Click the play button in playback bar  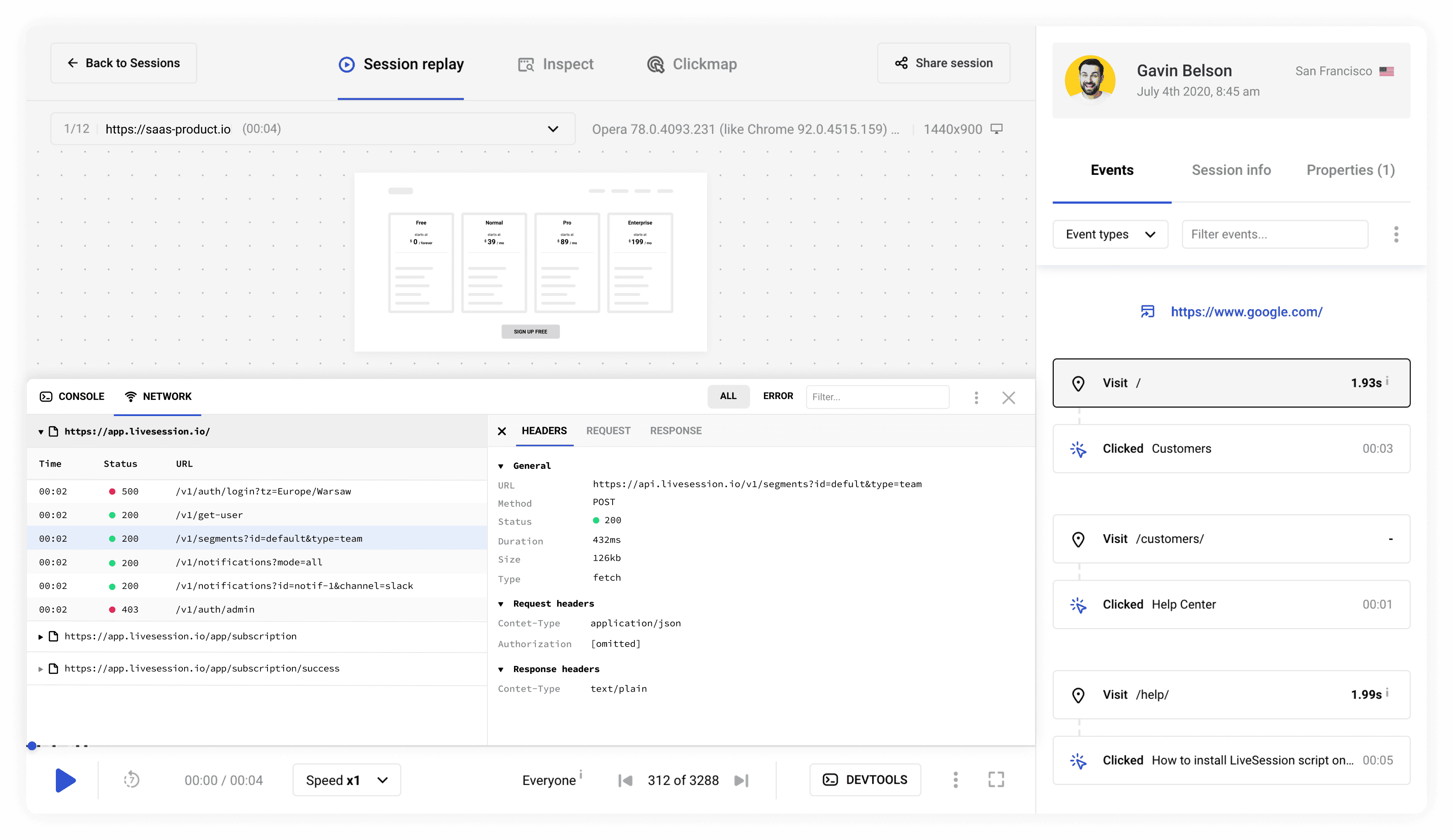64,780
